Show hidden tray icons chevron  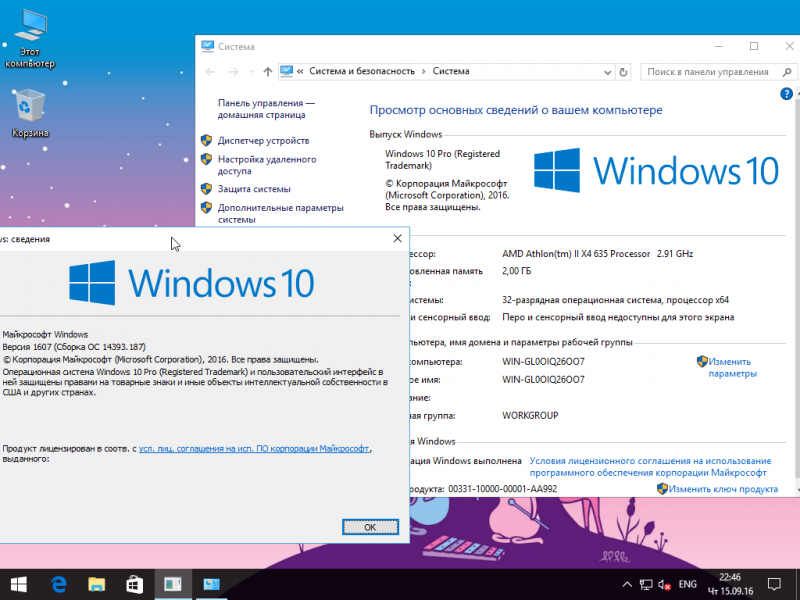(x=627, y=585)
